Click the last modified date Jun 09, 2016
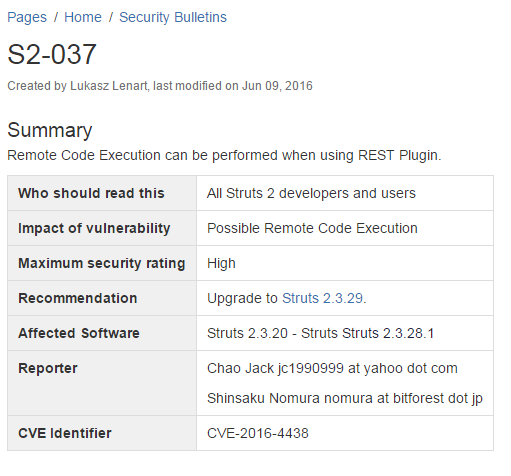511x476 pixels. [277, 86]
